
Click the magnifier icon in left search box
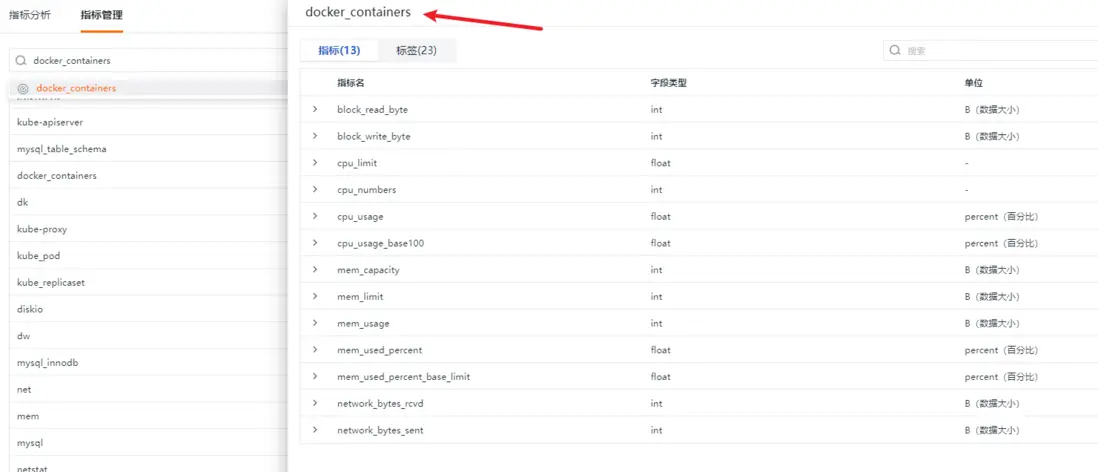coord(21,60)
